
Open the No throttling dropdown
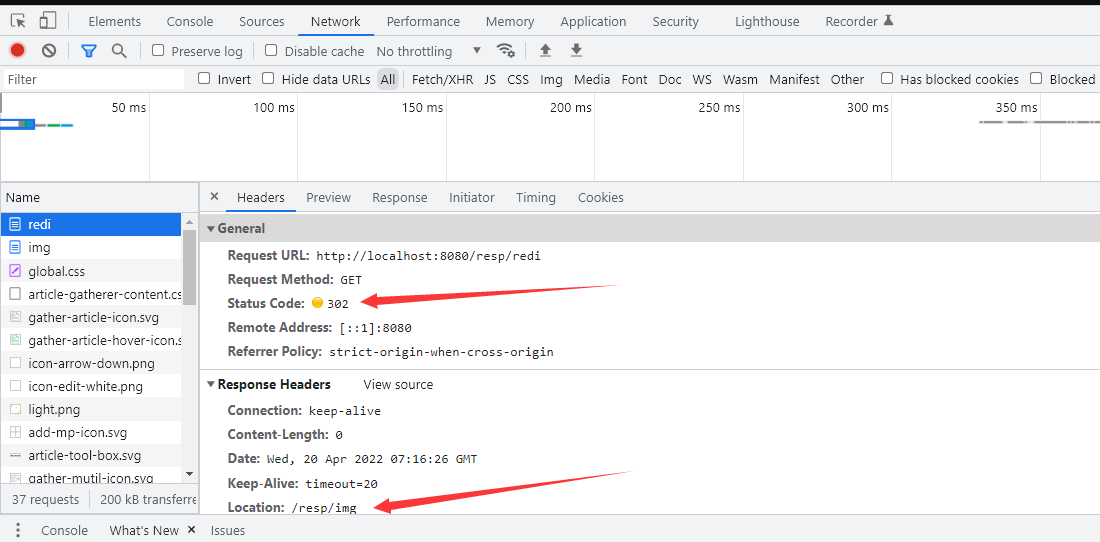(x=428, y=51)
